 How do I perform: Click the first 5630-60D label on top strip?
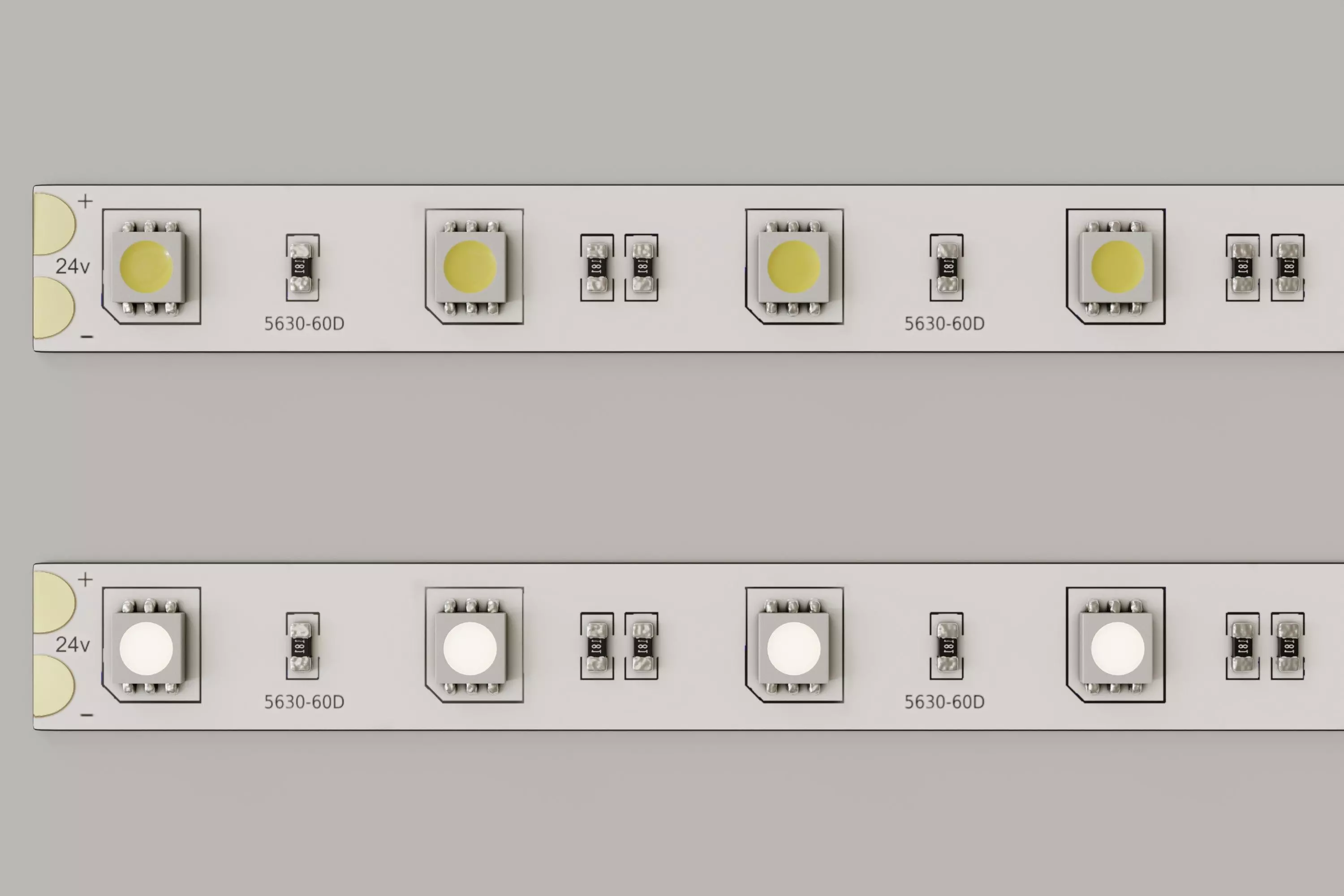[x=304, y=324]
